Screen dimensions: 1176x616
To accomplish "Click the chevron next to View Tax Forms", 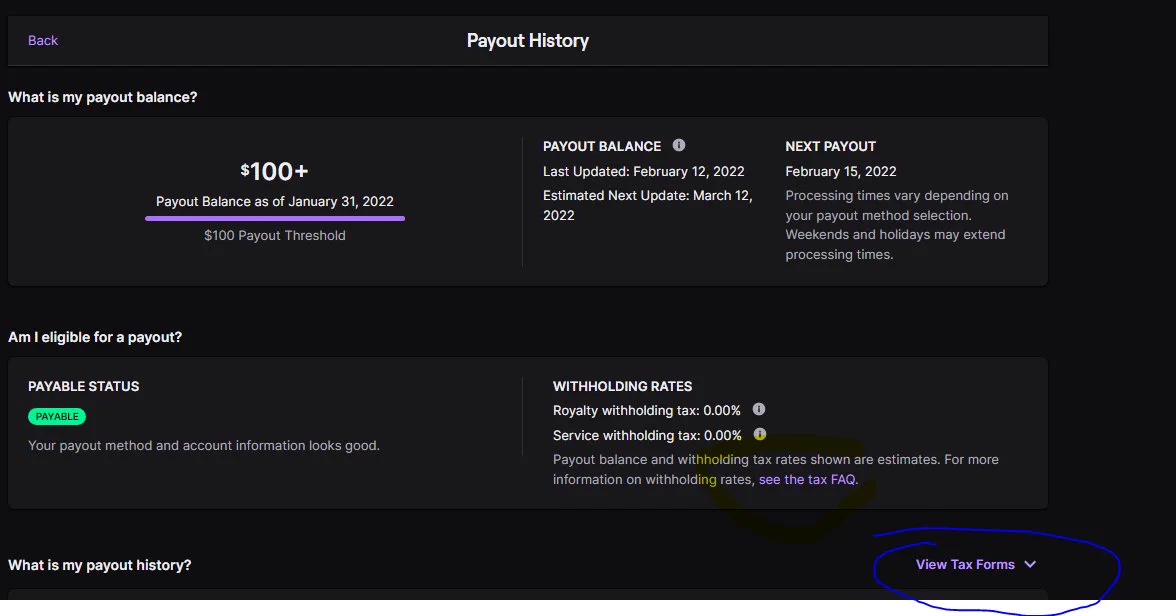I will (x=1030, y=564).
